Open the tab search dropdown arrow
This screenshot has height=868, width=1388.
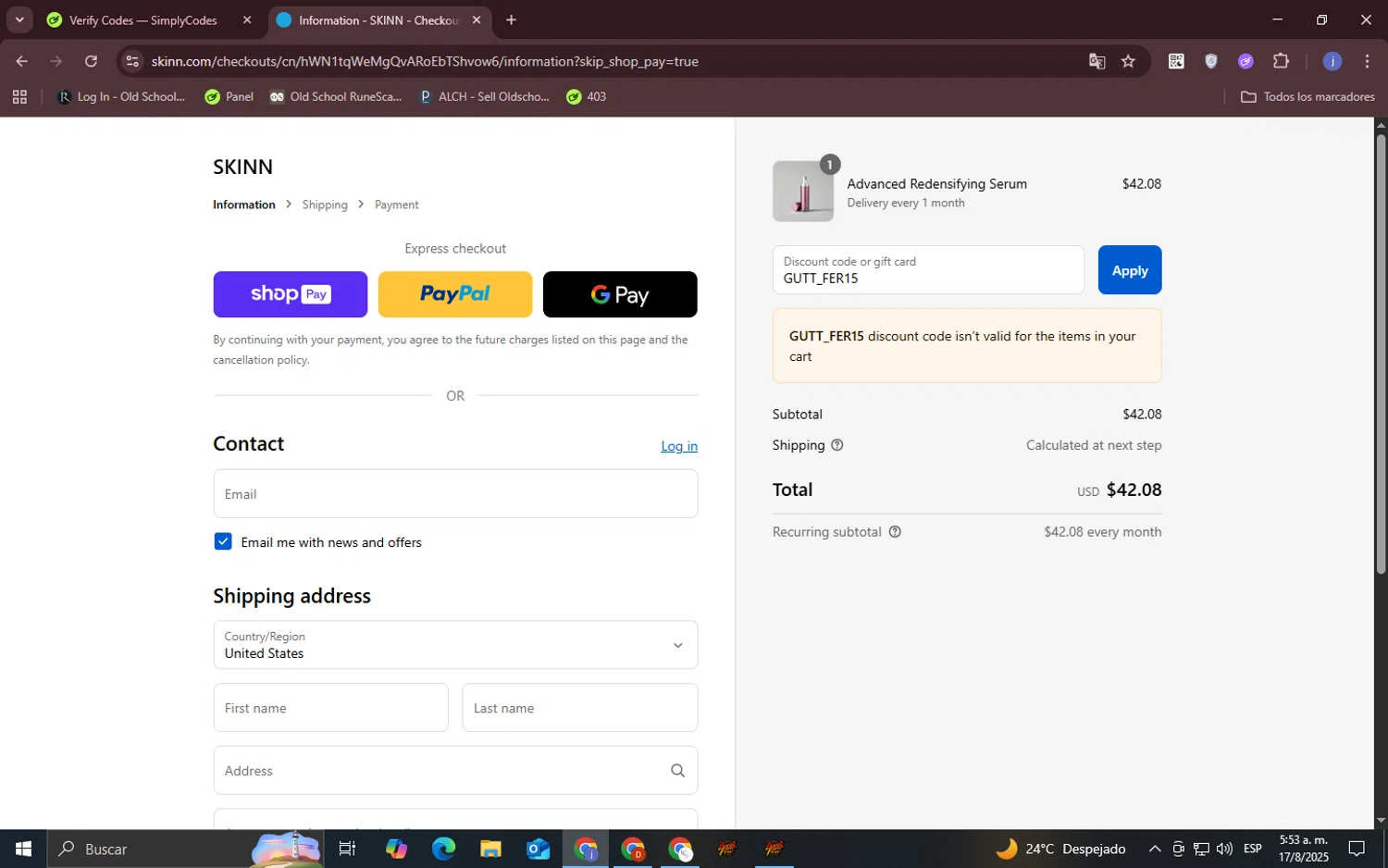coord(19,19)
